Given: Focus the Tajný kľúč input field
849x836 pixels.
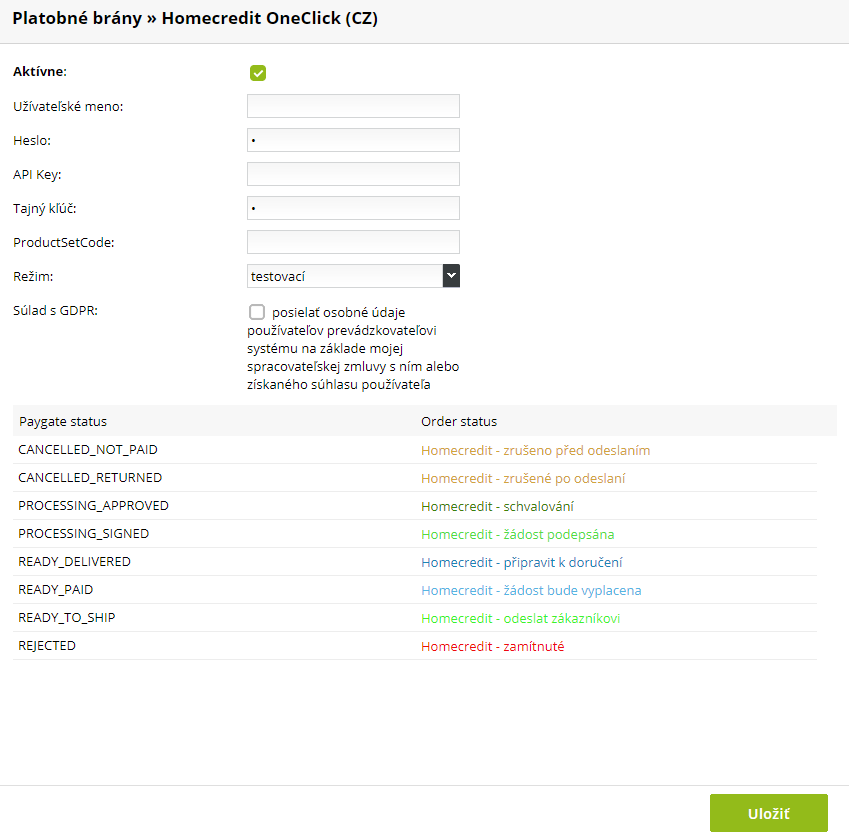Looking at the screenshot, I should coord(353,208).
